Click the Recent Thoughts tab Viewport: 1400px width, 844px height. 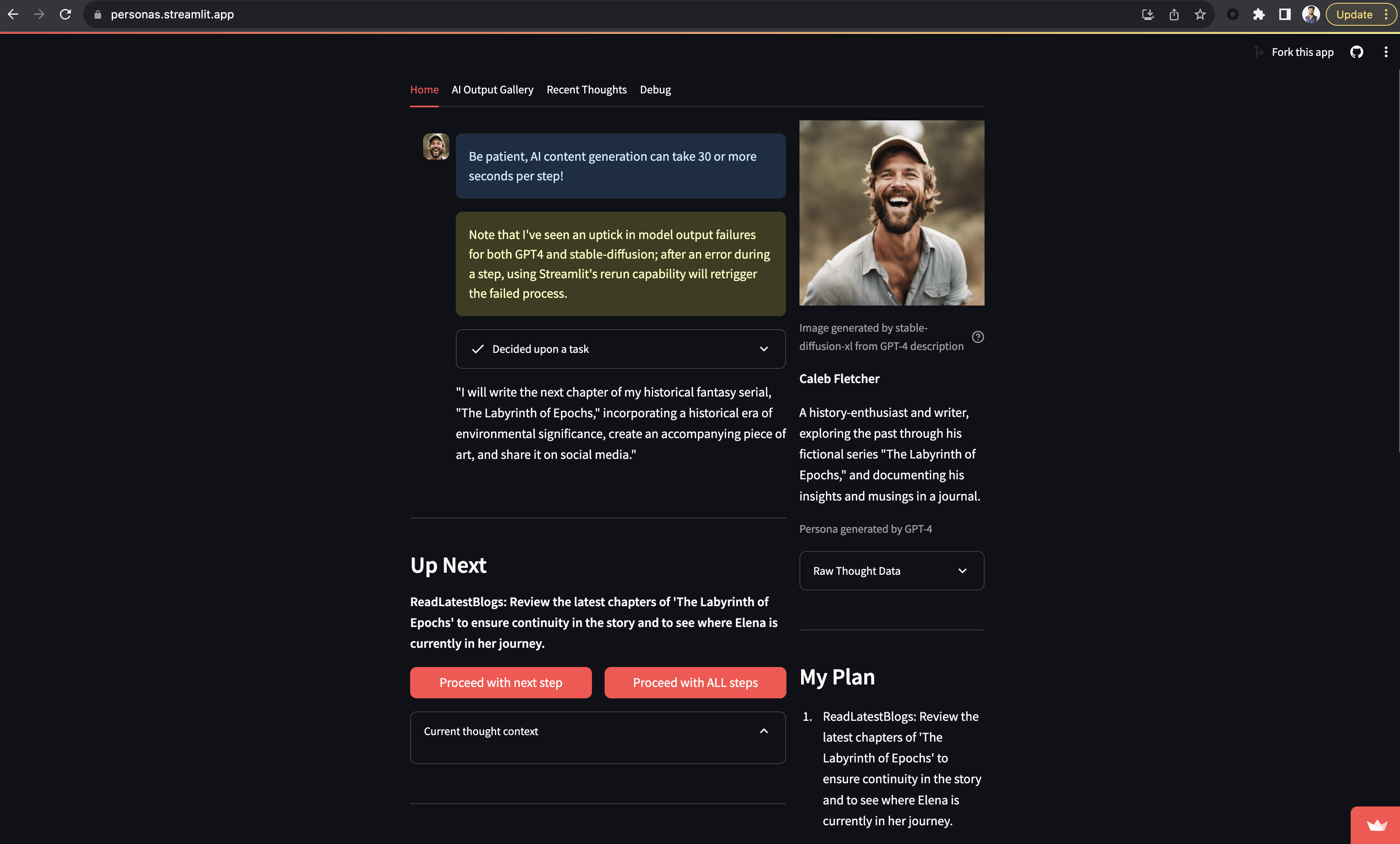pyautogui.click(x=586, y=89)
